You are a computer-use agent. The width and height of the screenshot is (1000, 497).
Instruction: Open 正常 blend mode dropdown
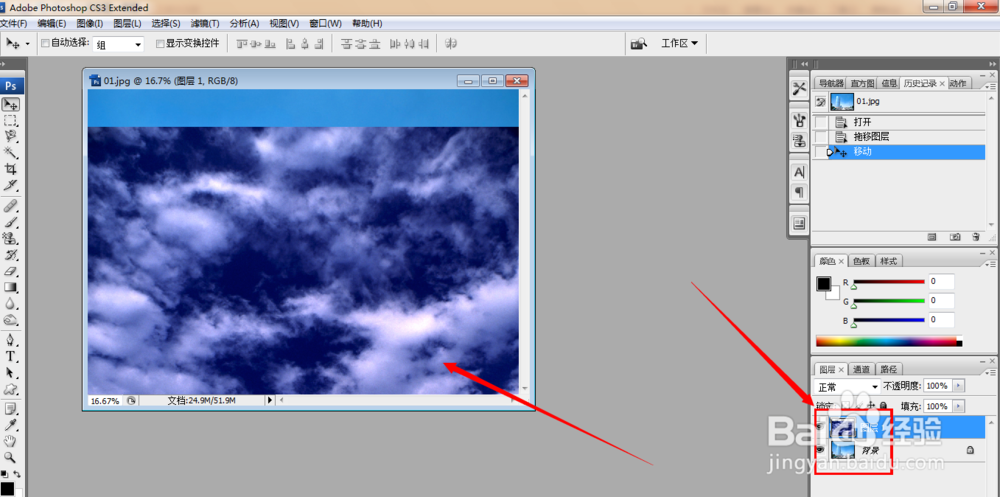pyautogui.click(x=848, y=387)
